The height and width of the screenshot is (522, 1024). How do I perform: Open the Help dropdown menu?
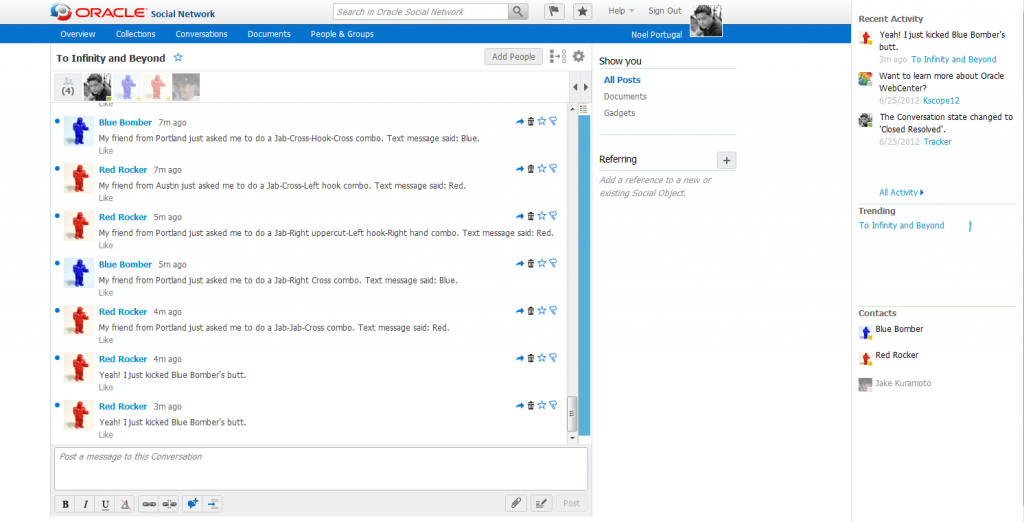point(621,10)
